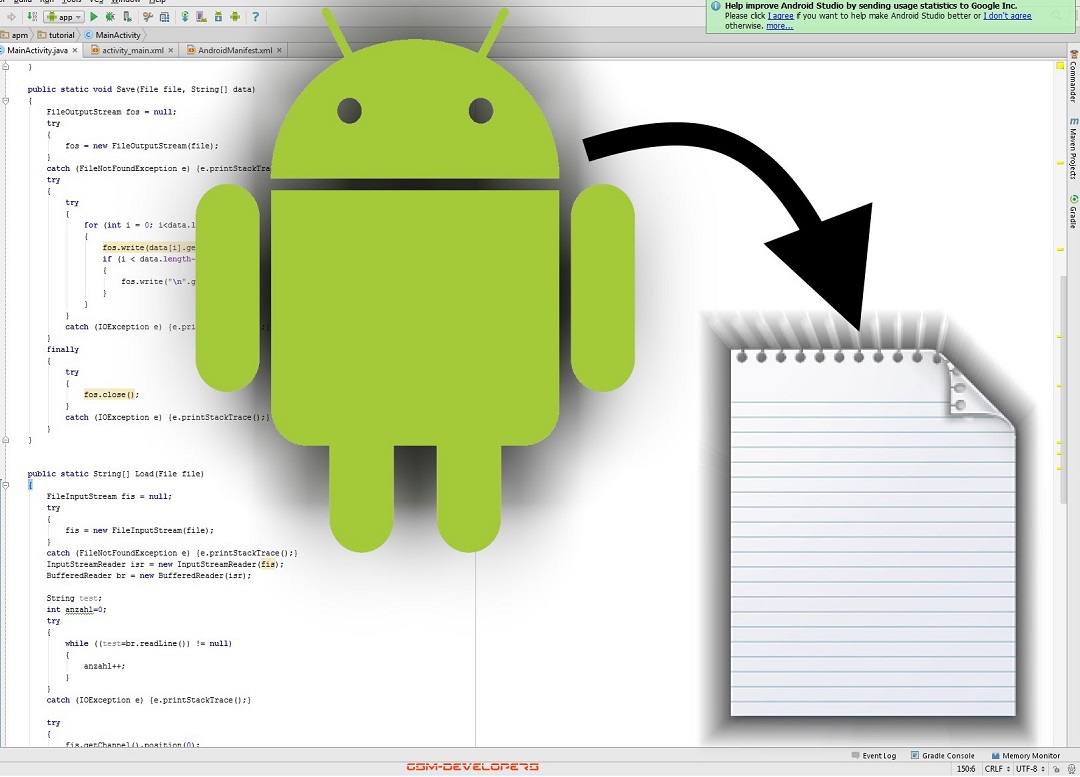1080x777 pixels.
Task: Open the Event Log tool window
Action: pos(874,756)
